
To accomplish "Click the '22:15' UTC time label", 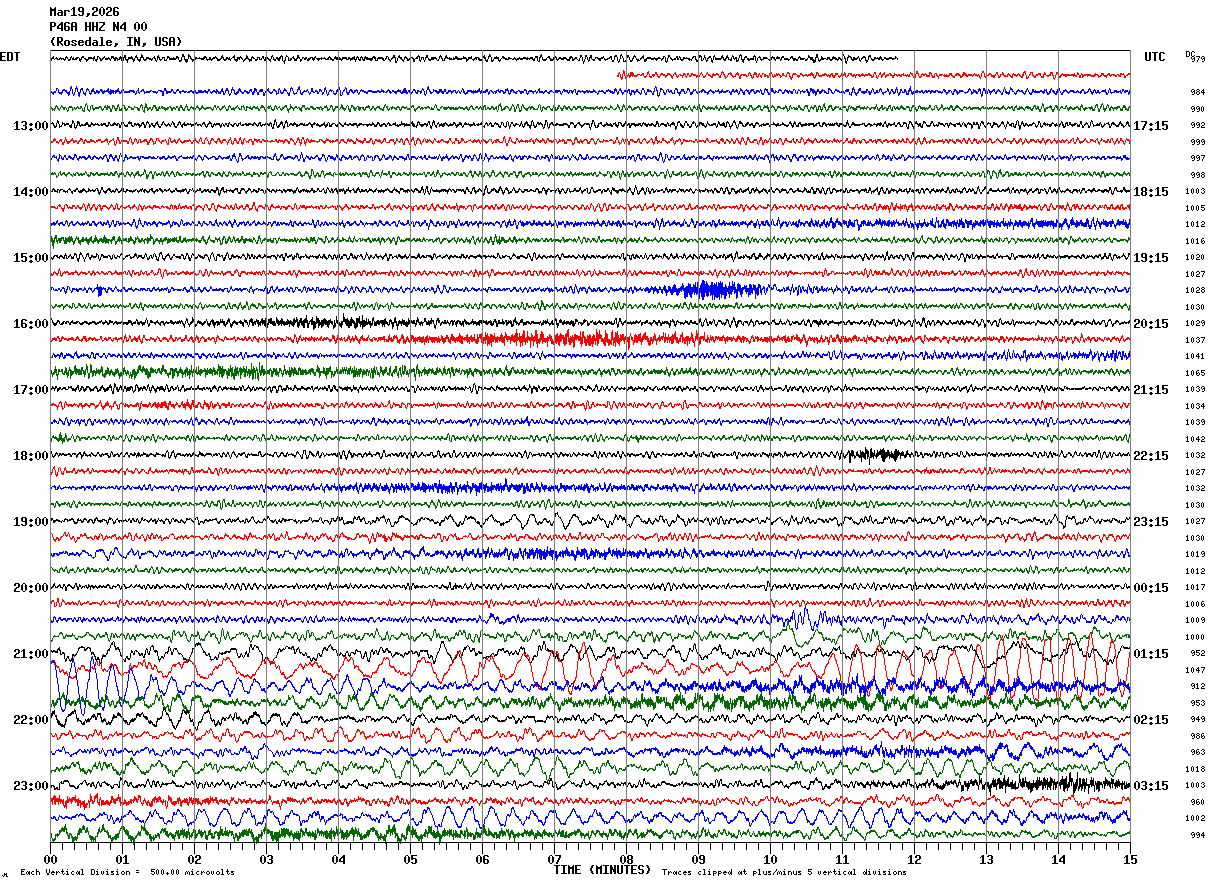I will [x=1151, y=456].
